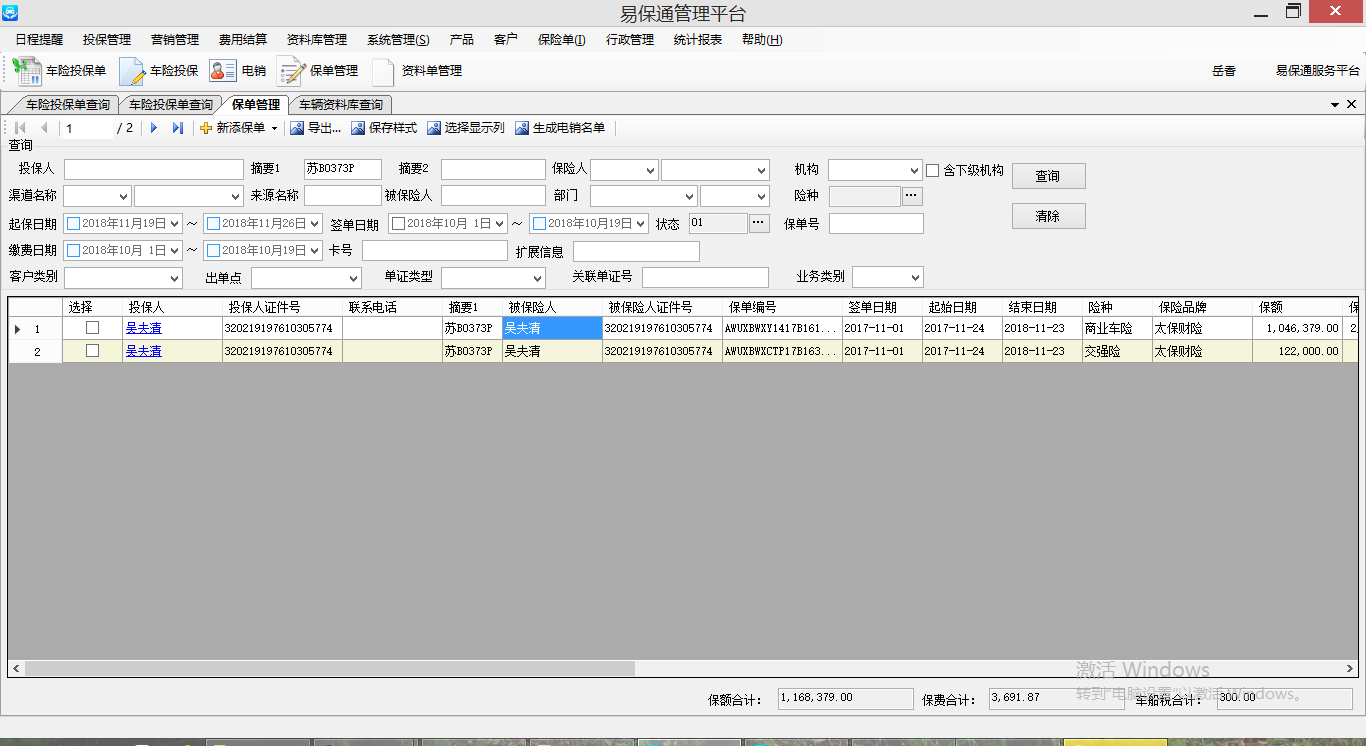Switch to the 车辆资料库查询 tab
1366x746 pixels.
click(340, 105)
